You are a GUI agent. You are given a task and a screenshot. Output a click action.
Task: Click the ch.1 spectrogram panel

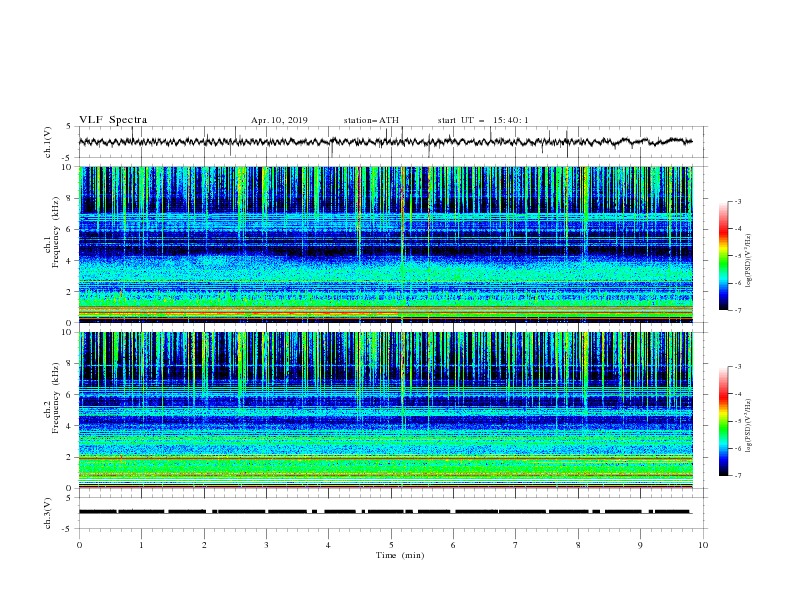pyautogui.click(x=386, y=244)
